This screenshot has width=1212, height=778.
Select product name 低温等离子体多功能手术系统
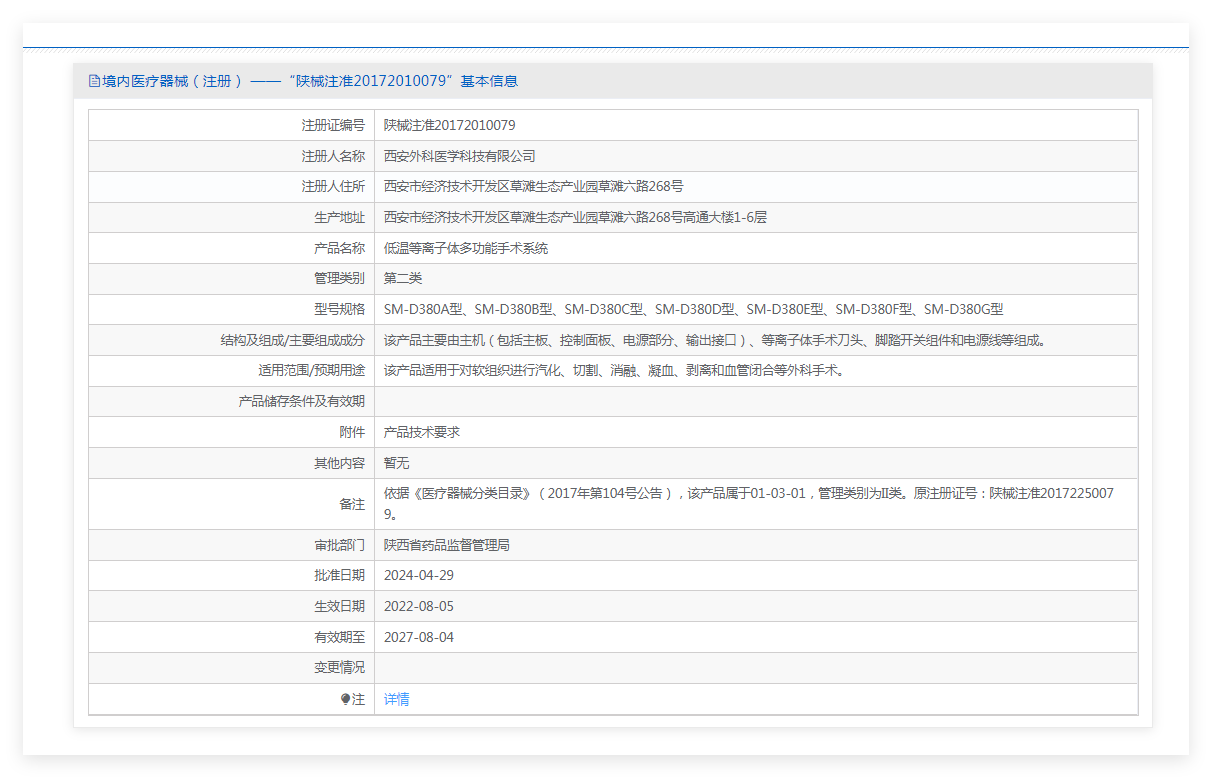coord(465,248)
